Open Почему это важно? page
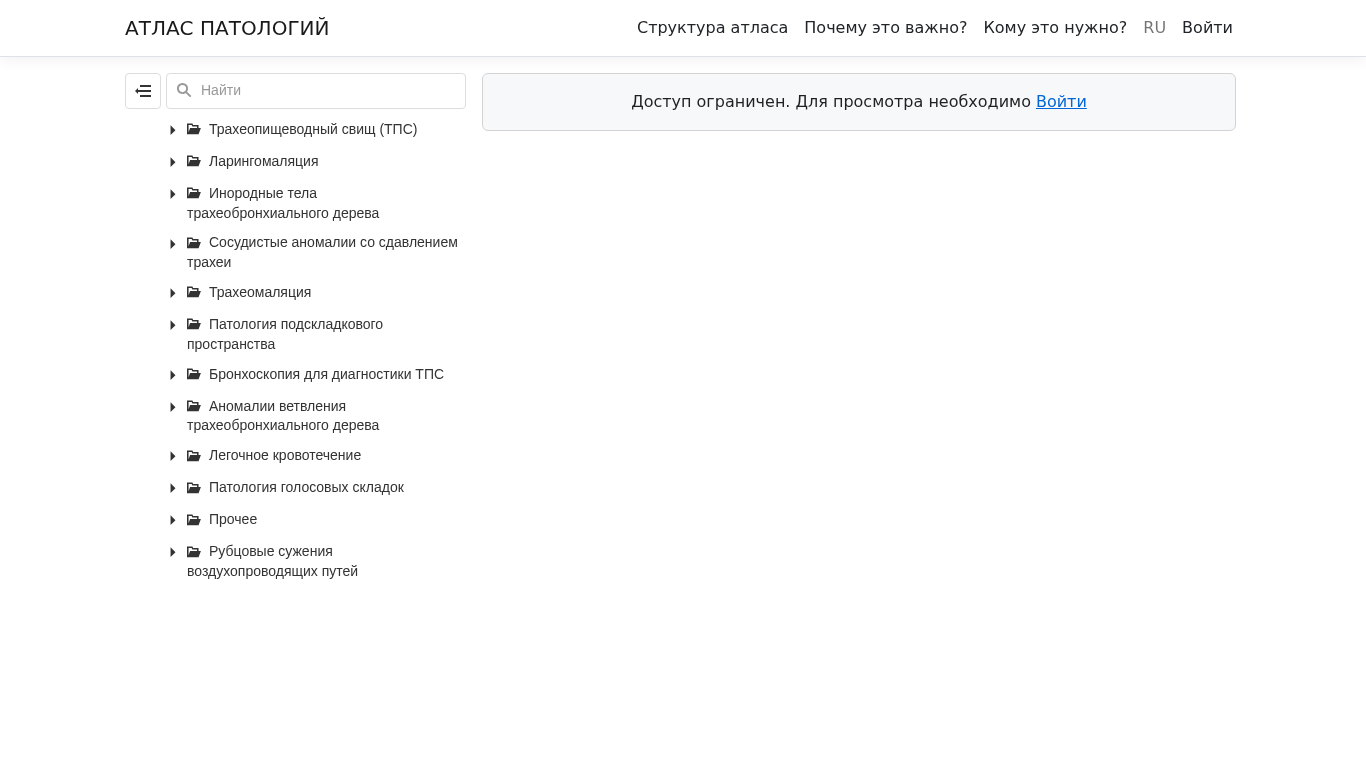Viewport: 1366px width, 768px height. coord(885,28)
